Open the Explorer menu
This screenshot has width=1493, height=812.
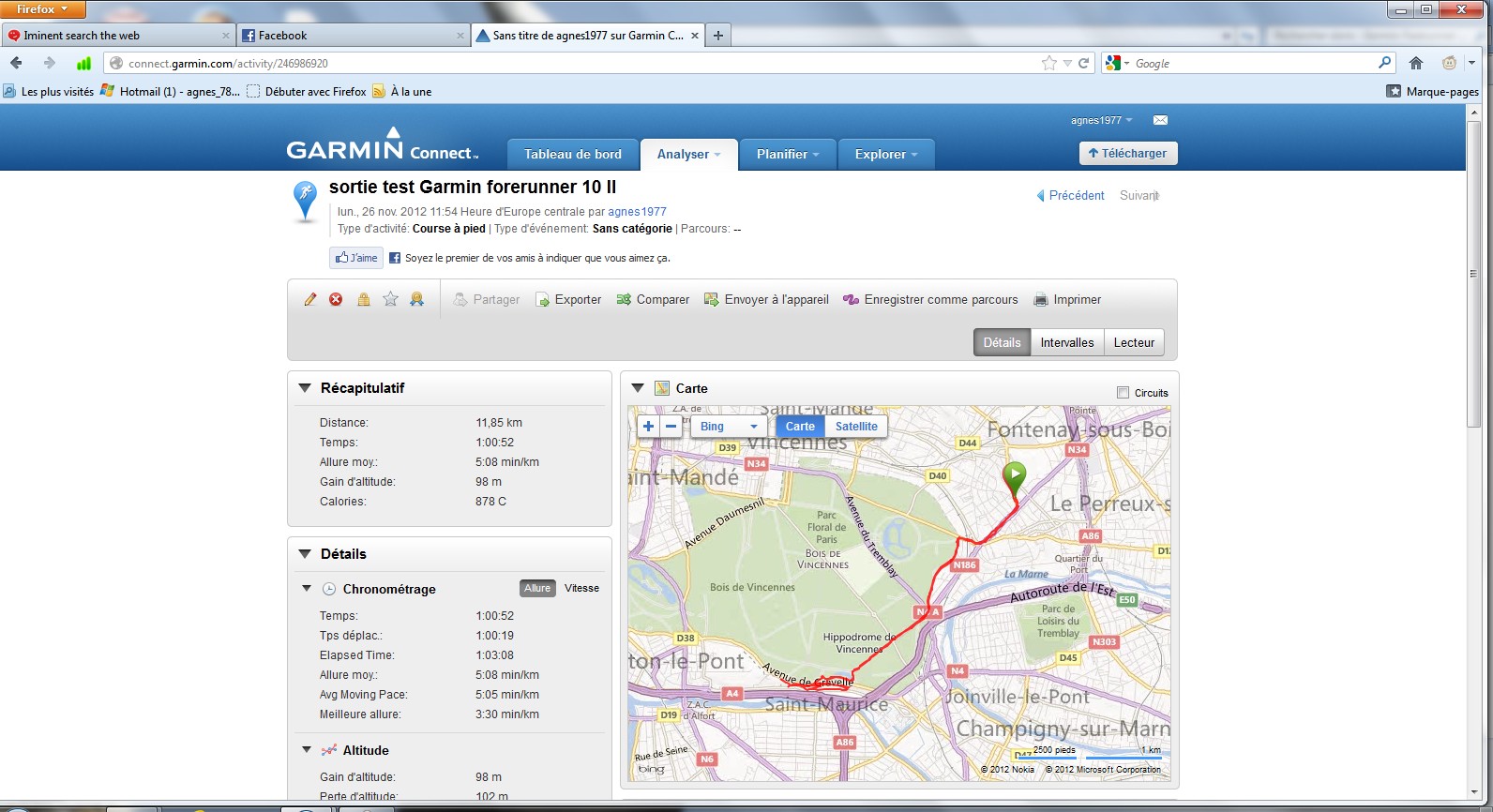pos(886,154)
